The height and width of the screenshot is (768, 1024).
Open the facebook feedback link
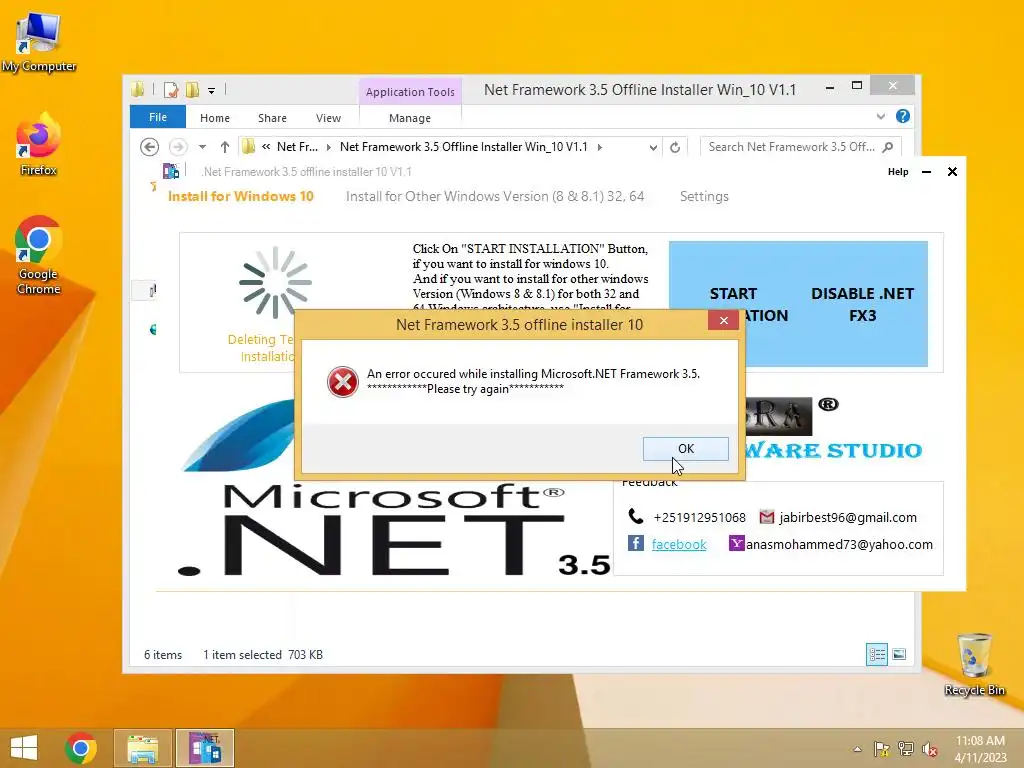[x=679, y=545]
